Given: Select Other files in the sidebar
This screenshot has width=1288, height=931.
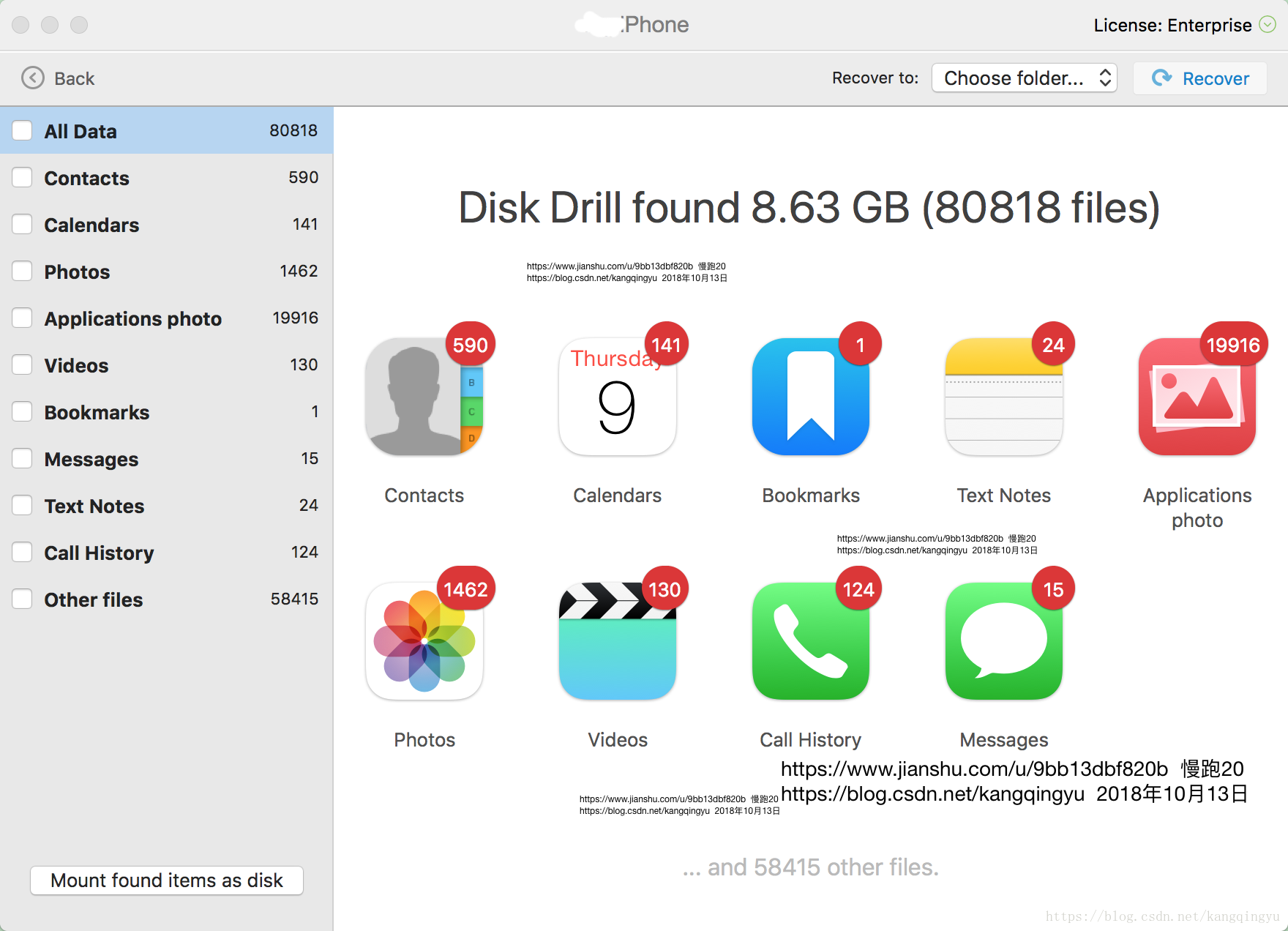Looking at the screenshot, I should [x=166, y=599].
